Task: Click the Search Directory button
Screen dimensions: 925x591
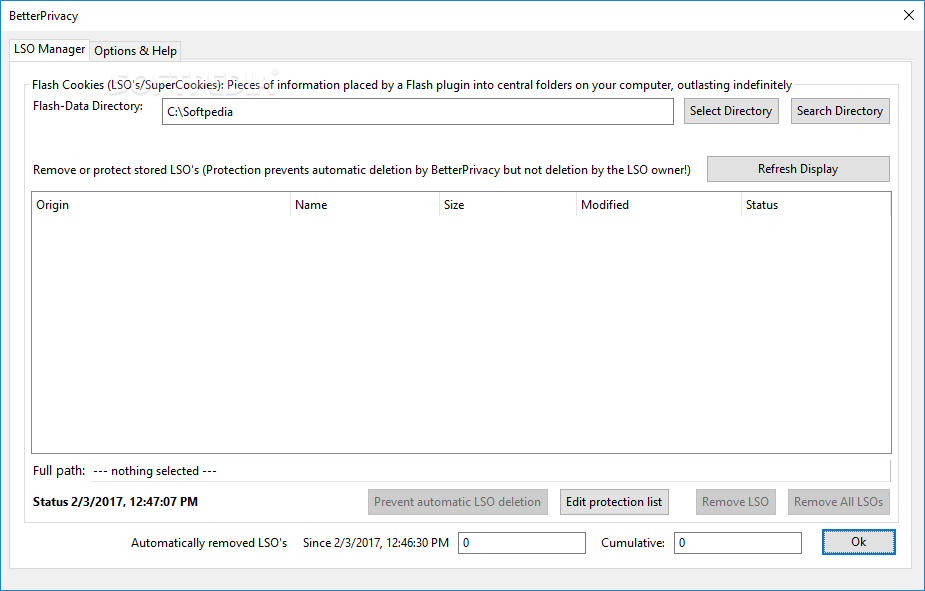Action: 839,111
